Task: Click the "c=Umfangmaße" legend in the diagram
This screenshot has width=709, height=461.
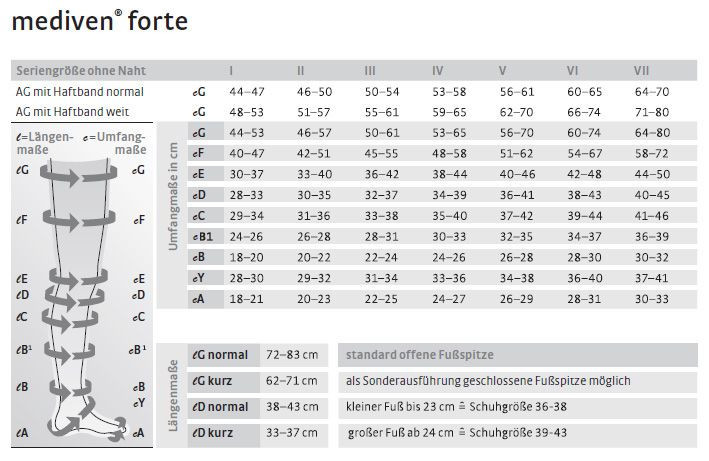Action: [115, 143]
